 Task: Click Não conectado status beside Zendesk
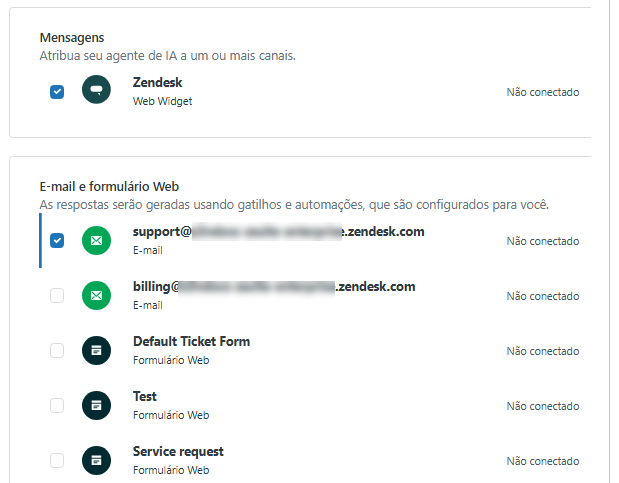(x=542, y=92)
